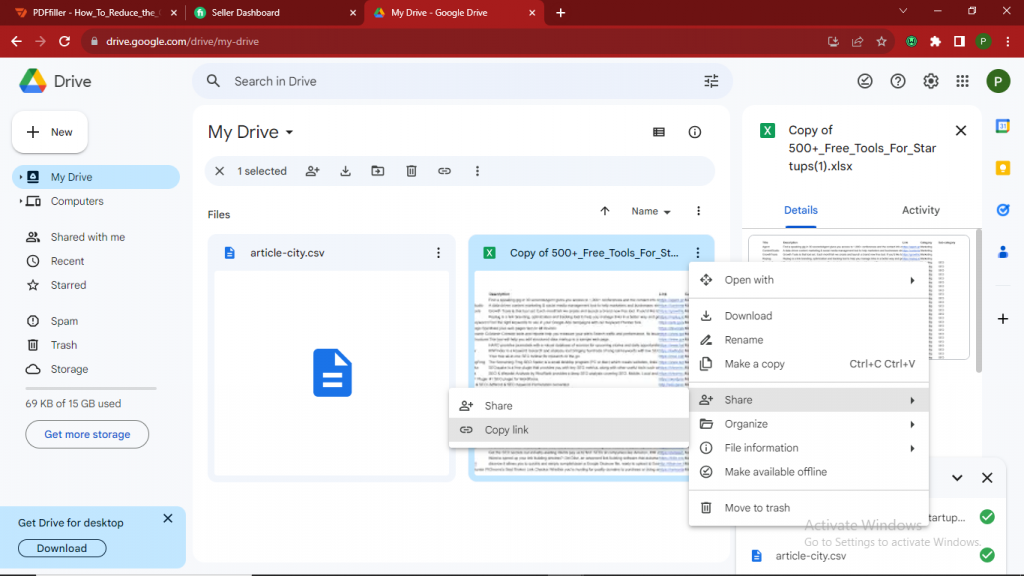Download Drive for desktop
Viewport: 1024px width, 576px height.
click(x=61, y=548)
